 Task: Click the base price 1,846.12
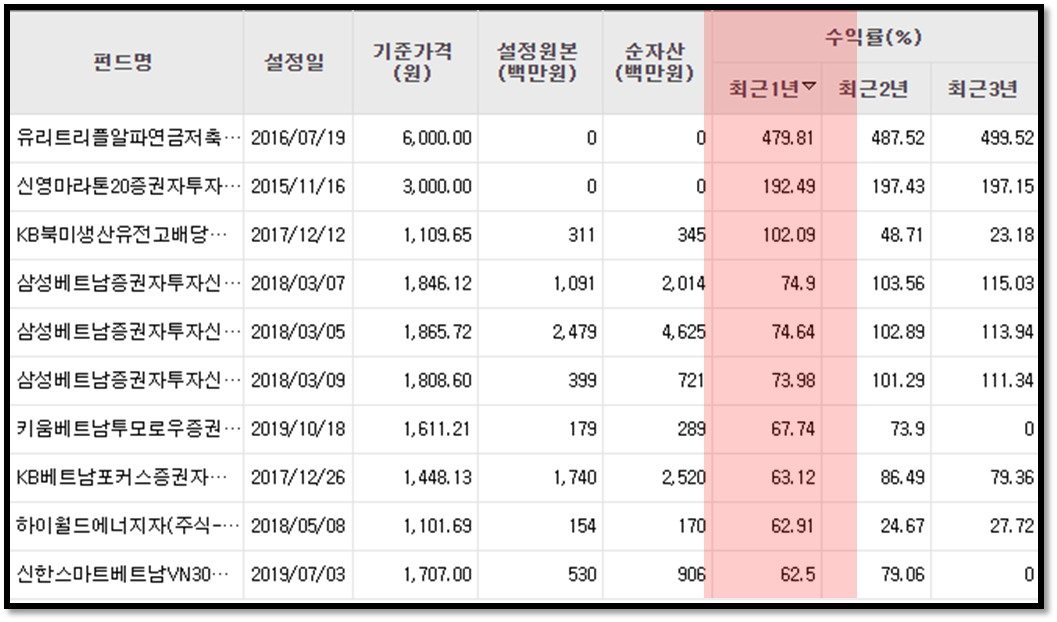pos(437,284)
